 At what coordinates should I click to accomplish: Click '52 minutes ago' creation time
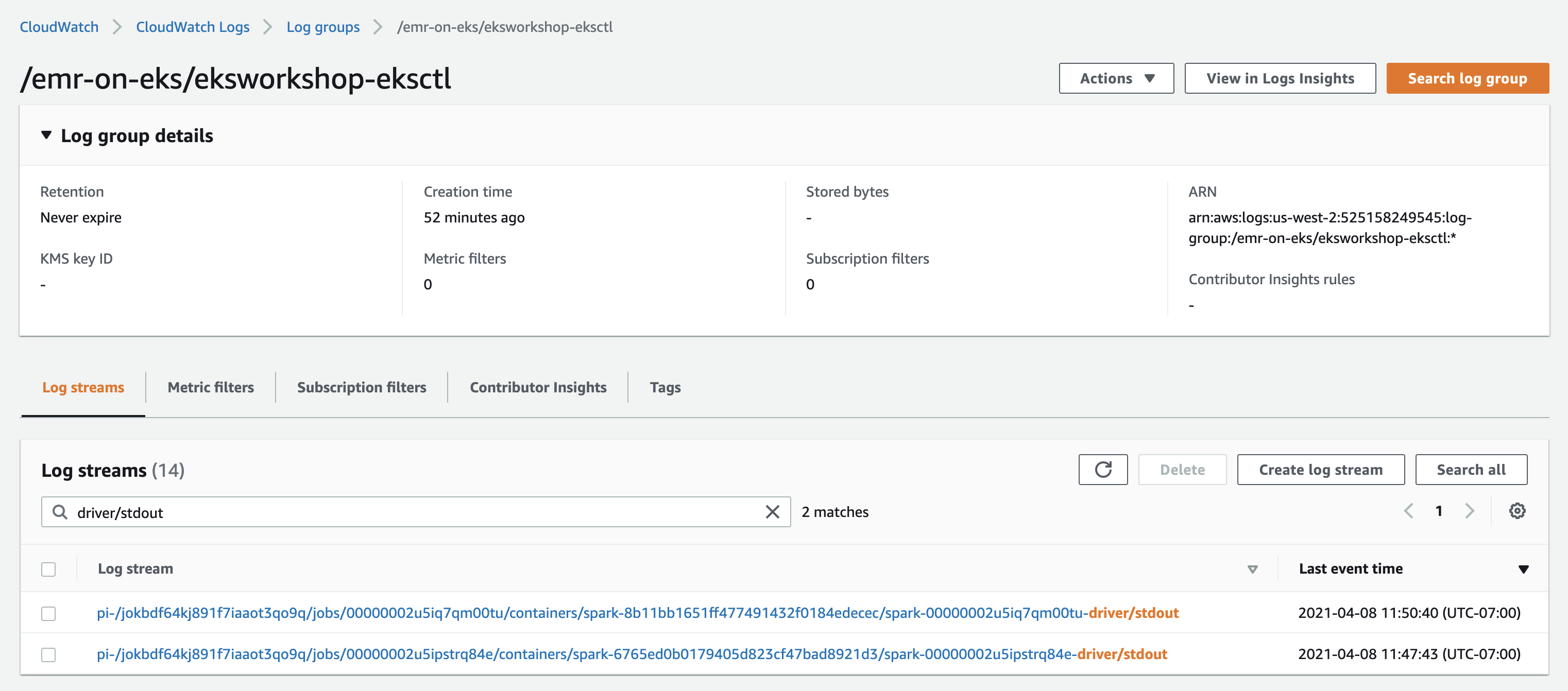(473, 217)
